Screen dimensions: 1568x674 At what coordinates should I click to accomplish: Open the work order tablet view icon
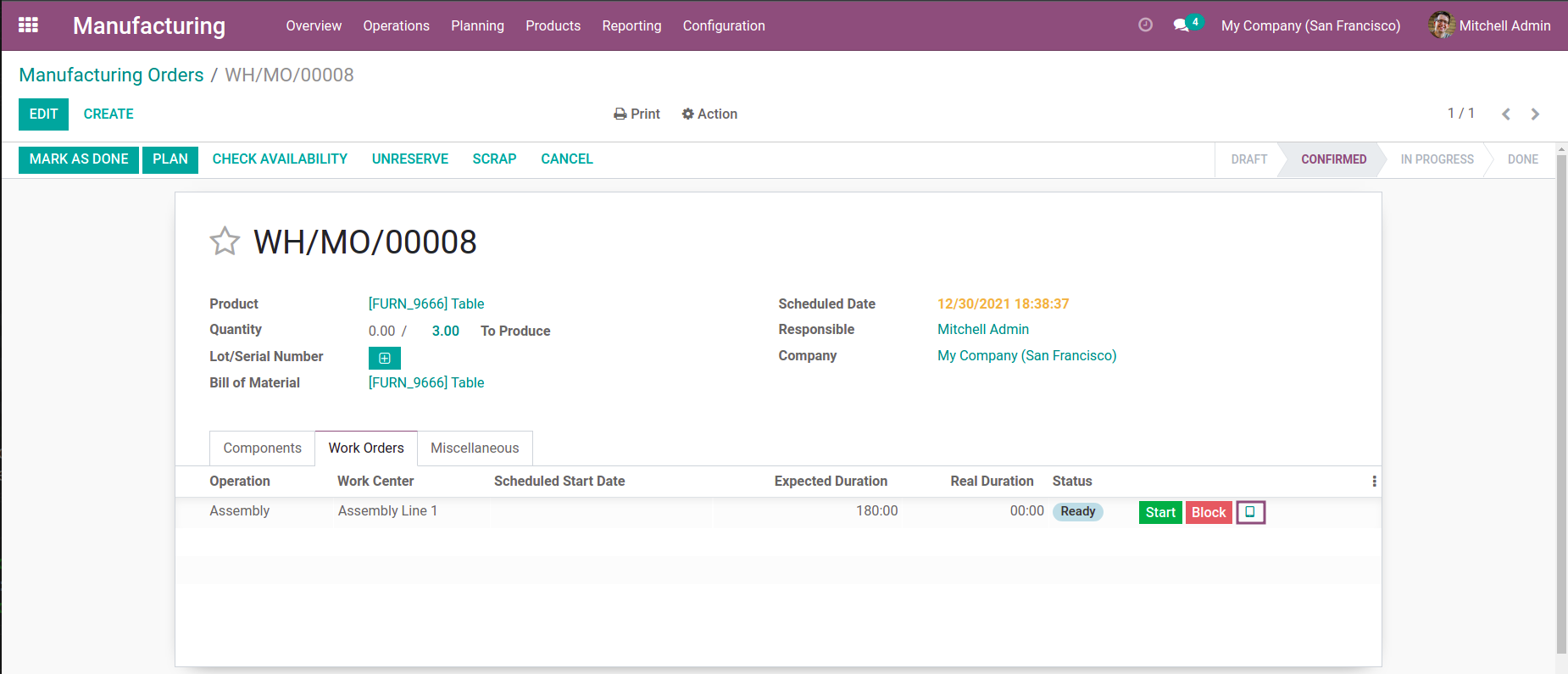1250,512
